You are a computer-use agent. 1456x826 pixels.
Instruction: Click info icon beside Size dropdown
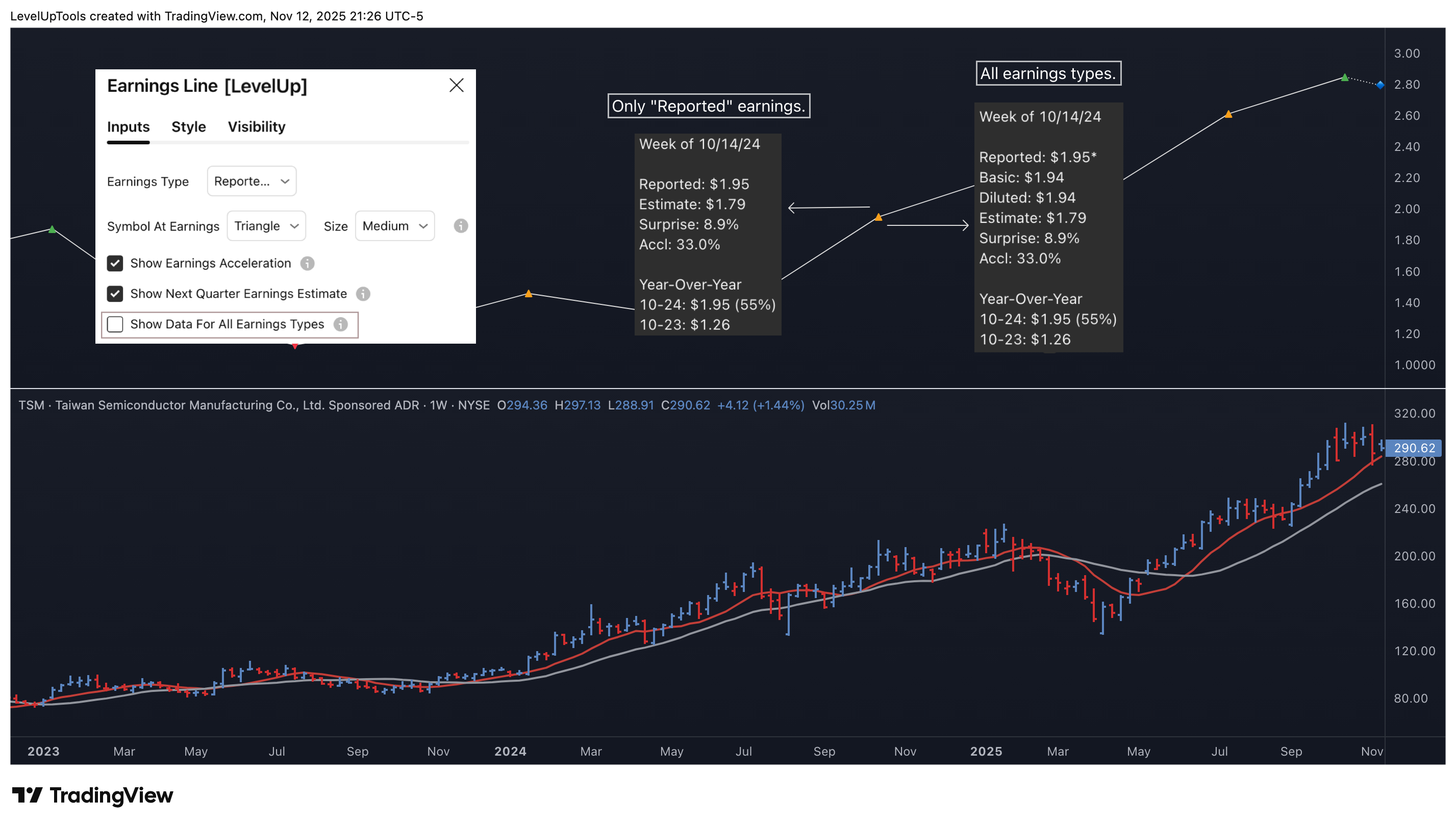pyautogui.click(x=461, y=226)
